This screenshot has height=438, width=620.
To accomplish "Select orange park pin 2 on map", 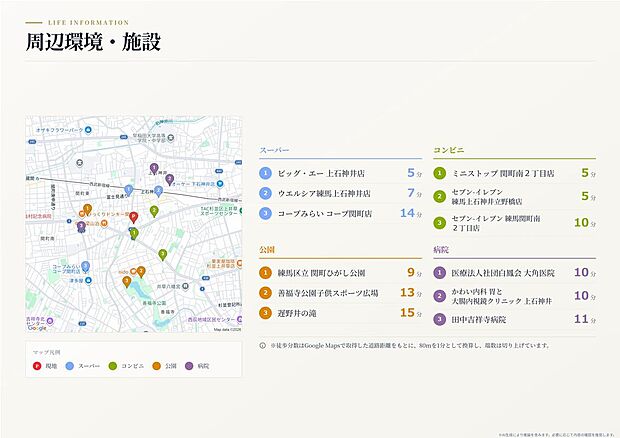I will [x=141, y=272].
